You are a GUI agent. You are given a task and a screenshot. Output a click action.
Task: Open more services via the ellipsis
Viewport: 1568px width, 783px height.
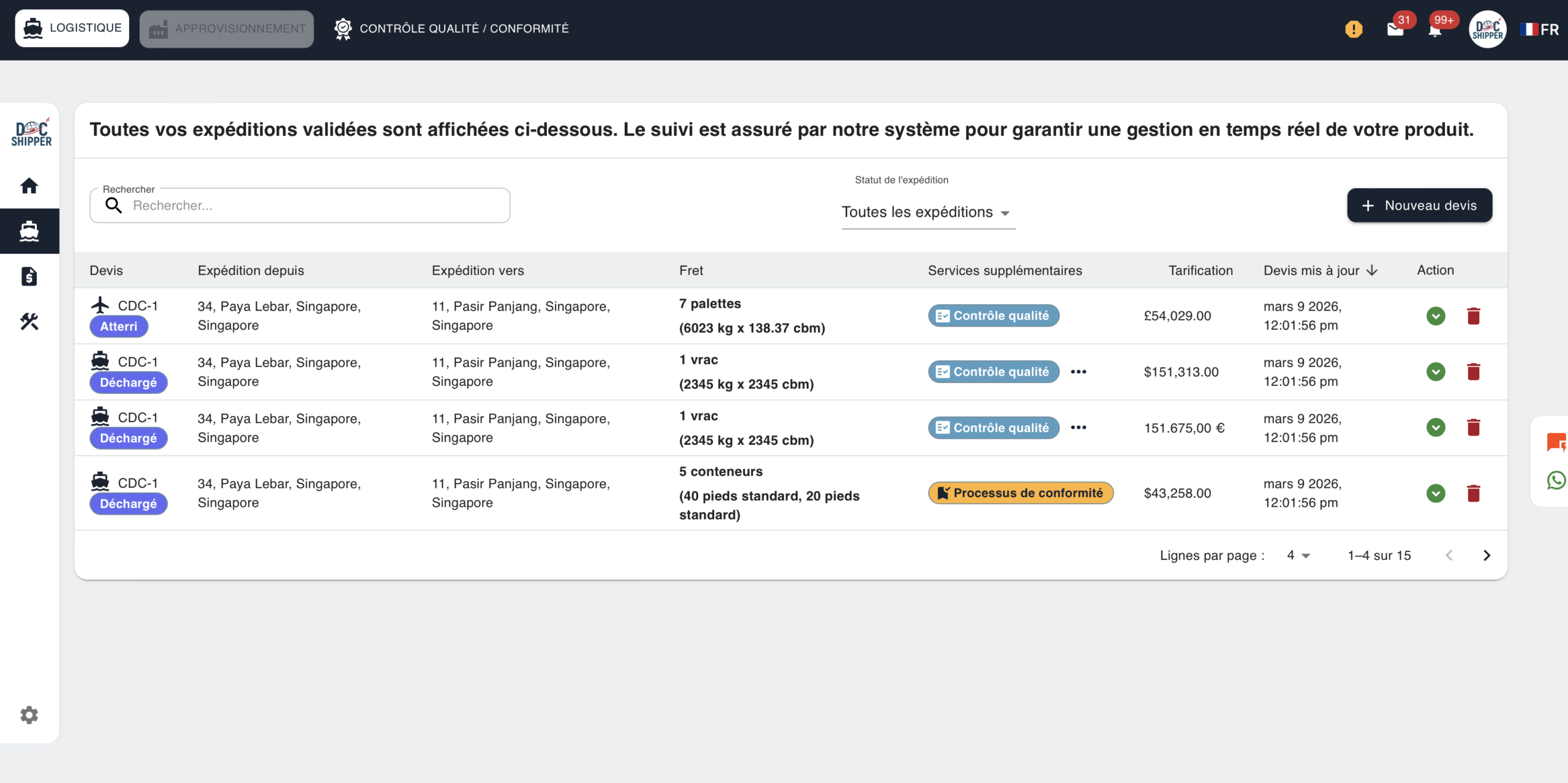click(1079, 371)
